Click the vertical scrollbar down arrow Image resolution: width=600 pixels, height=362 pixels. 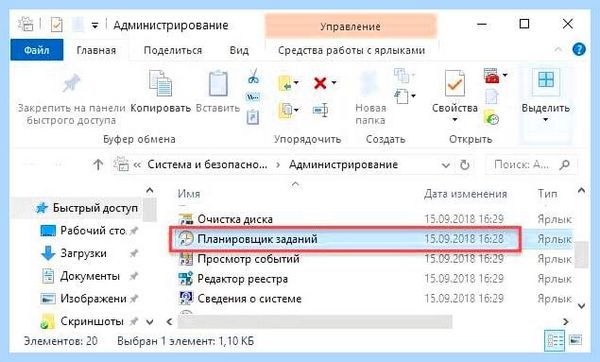point(581,306)
